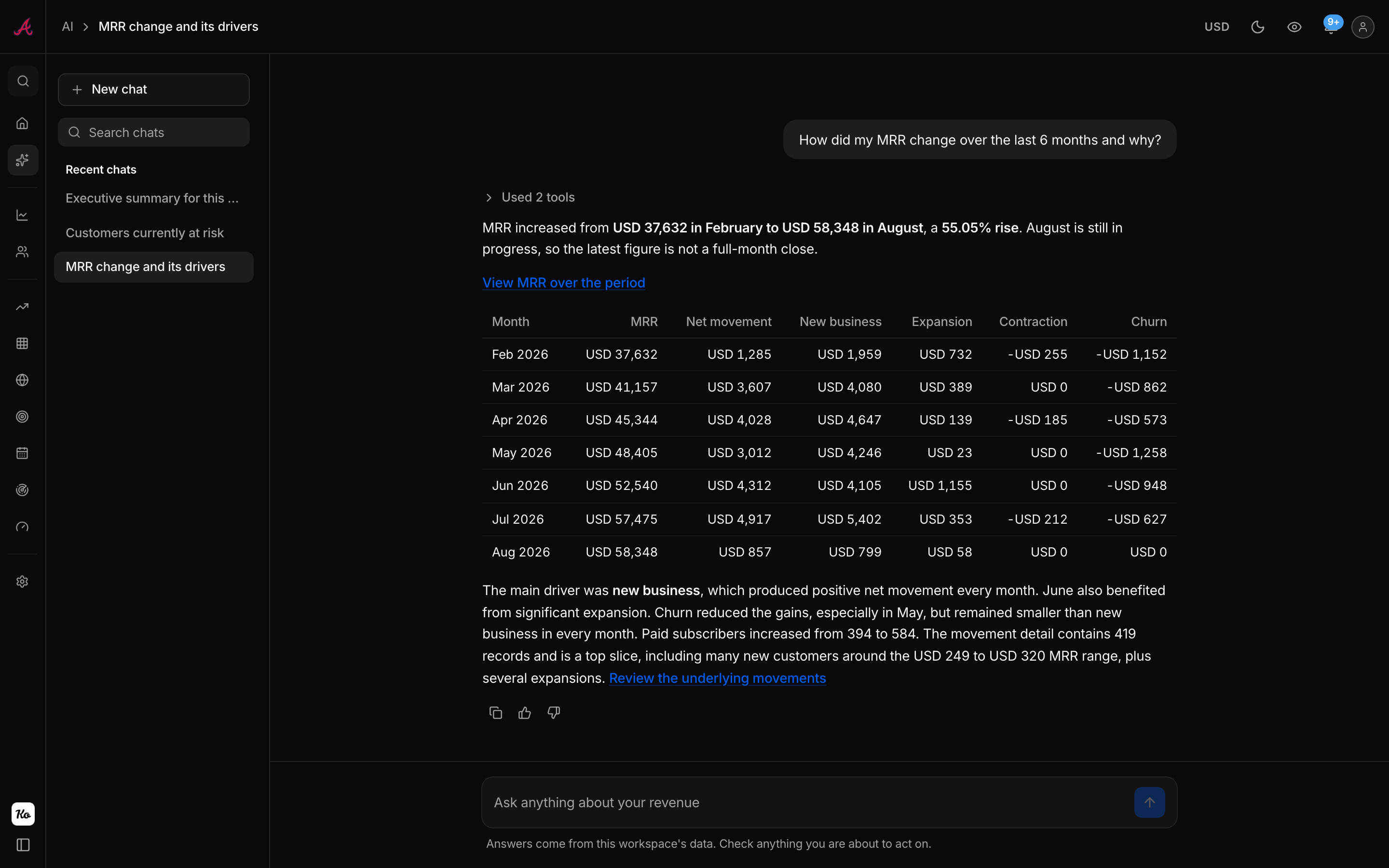Open settings gear icon in sidebar

[x=22, y=582]
